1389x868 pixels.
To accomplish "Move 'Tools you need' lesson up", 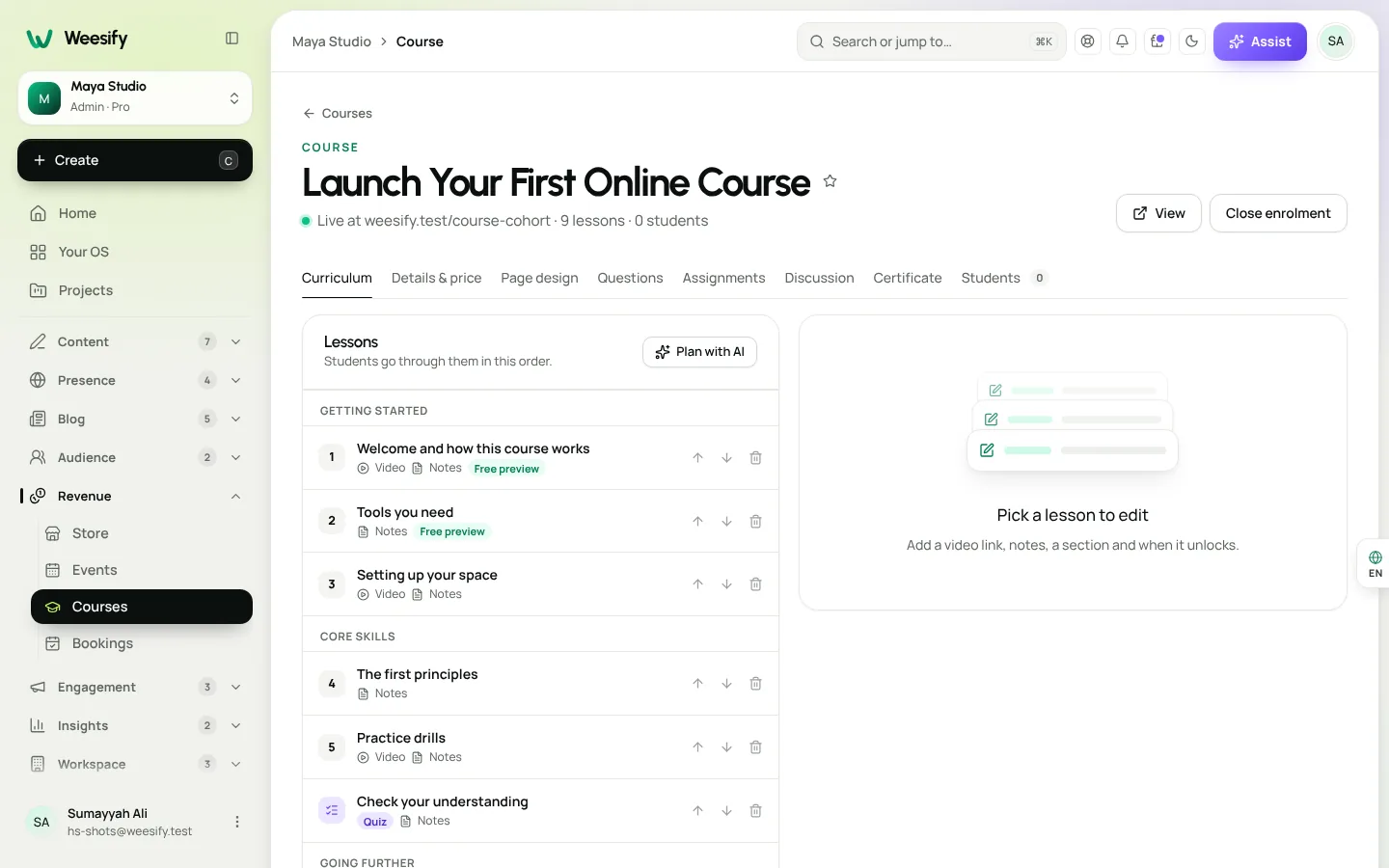I will pos(697,522).
